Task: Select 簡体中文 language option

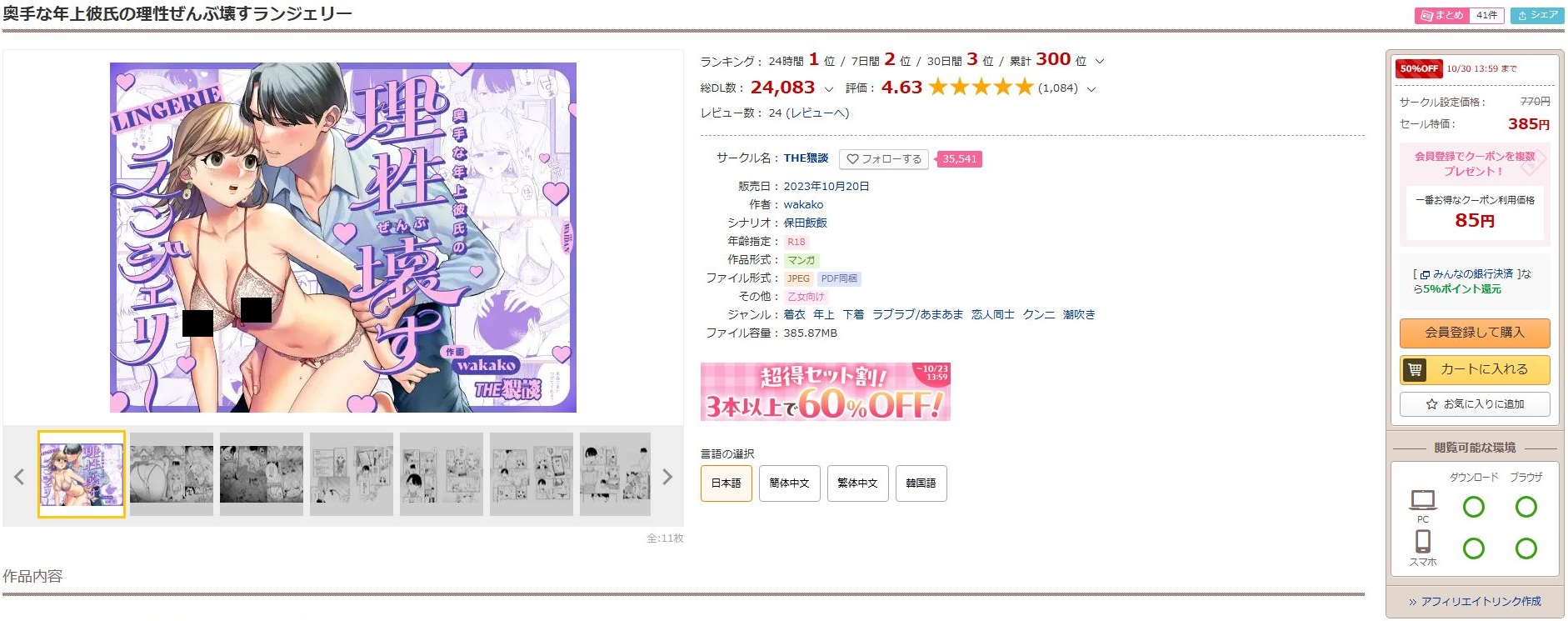Action: click(x=790, y=483)
